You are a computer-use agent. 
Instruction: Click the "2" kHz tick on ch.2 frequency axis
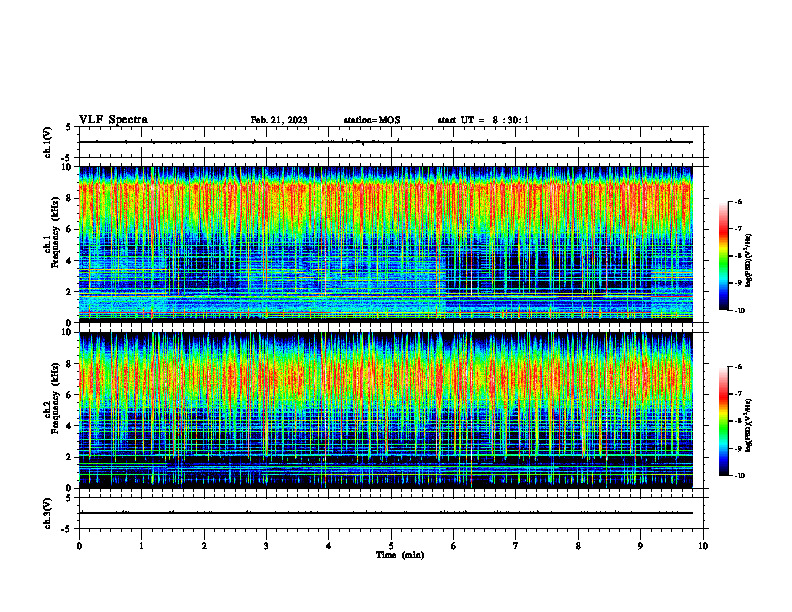point(70,457)
